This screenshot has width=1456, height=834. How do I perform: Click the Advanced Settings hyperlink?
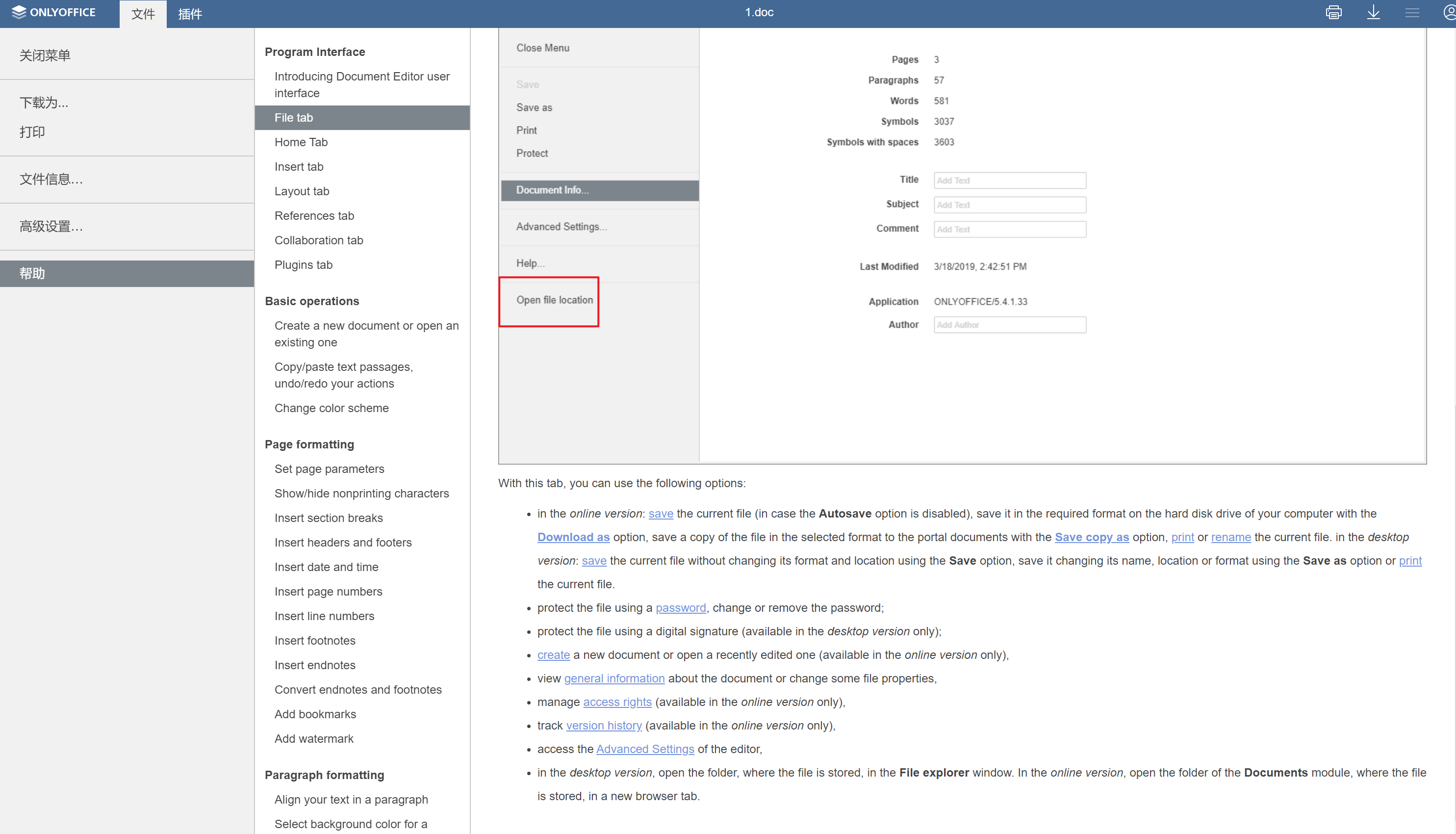click(645, 749)
